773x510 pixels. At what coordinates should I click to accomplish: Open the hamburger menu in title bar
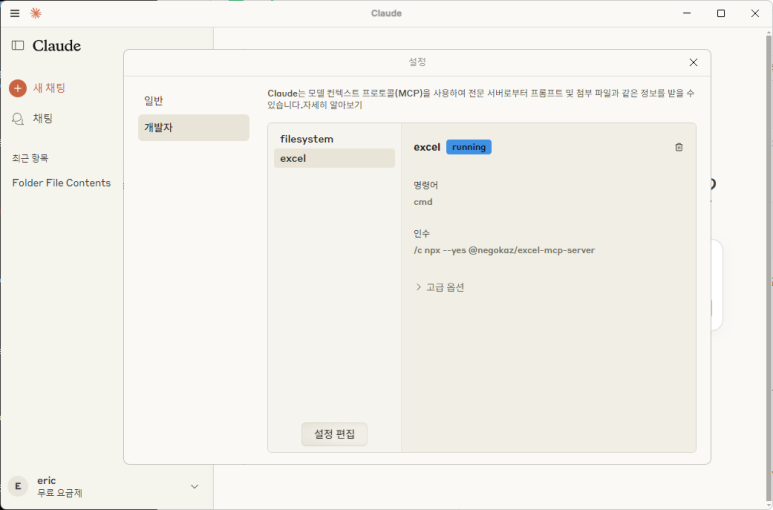[x=15, y=13]
